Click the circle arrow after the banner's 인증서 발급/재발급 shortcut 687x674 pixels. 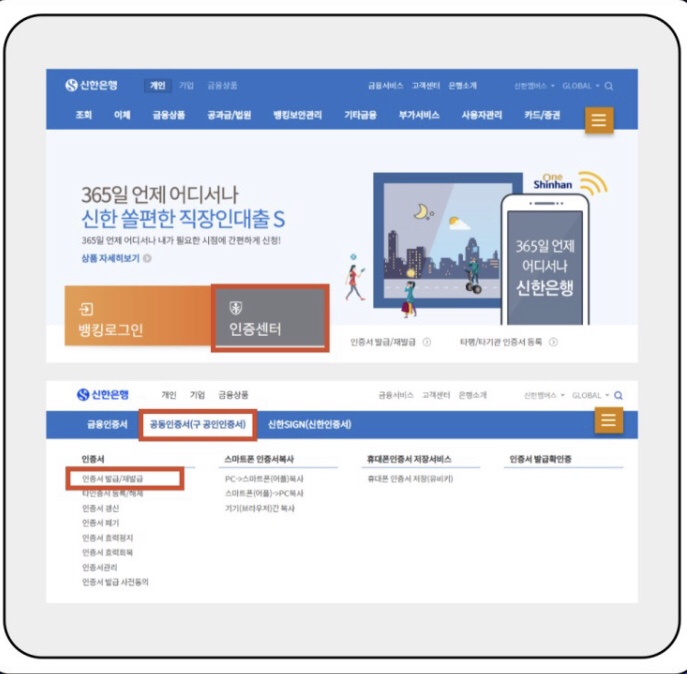click(x=426, y=342)
